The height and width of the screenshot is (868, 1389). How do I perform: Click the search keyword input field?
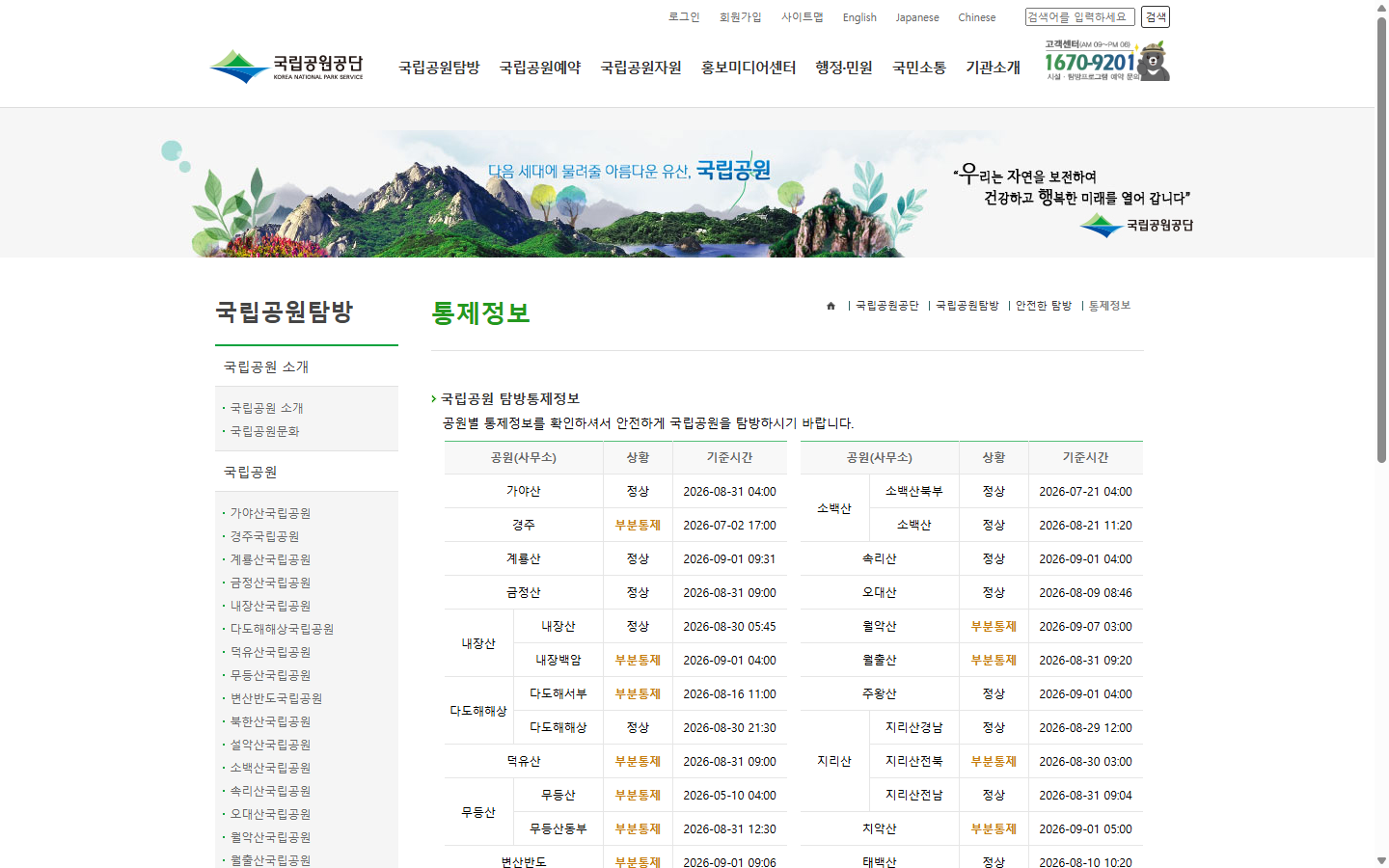(1079, 17)
